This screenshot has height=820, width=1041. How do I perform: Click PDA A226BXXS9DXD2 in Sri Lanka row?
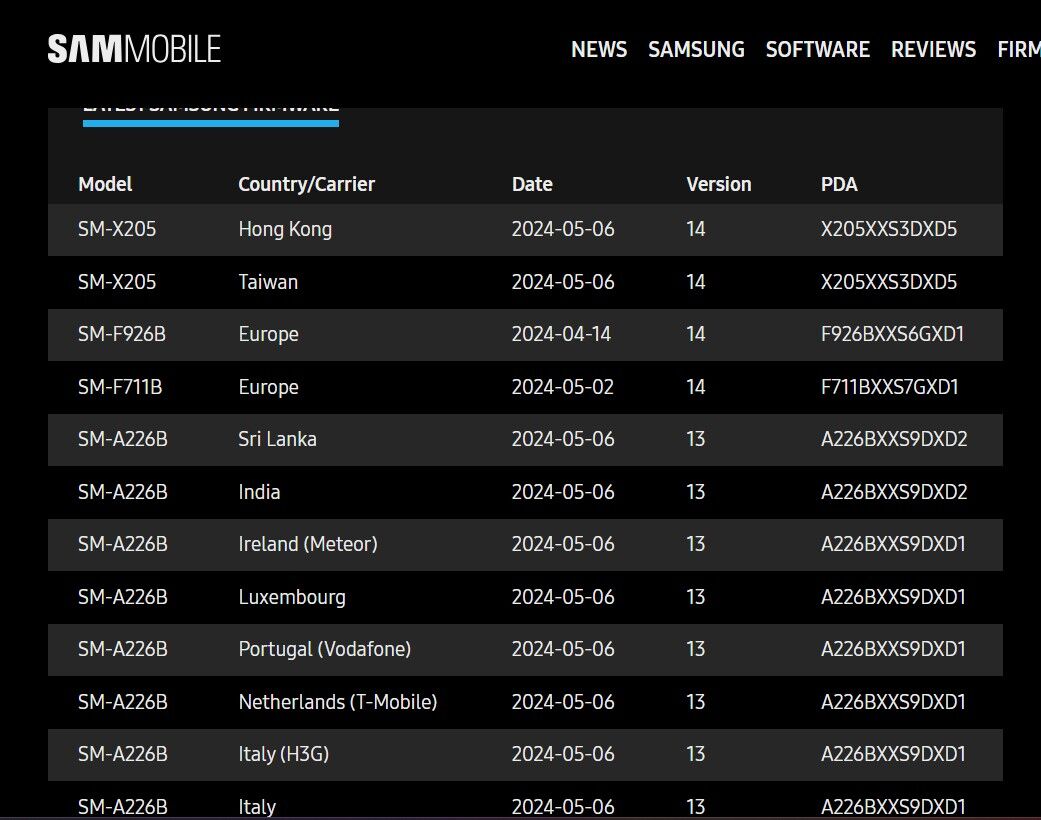click(x=894, y=439)
